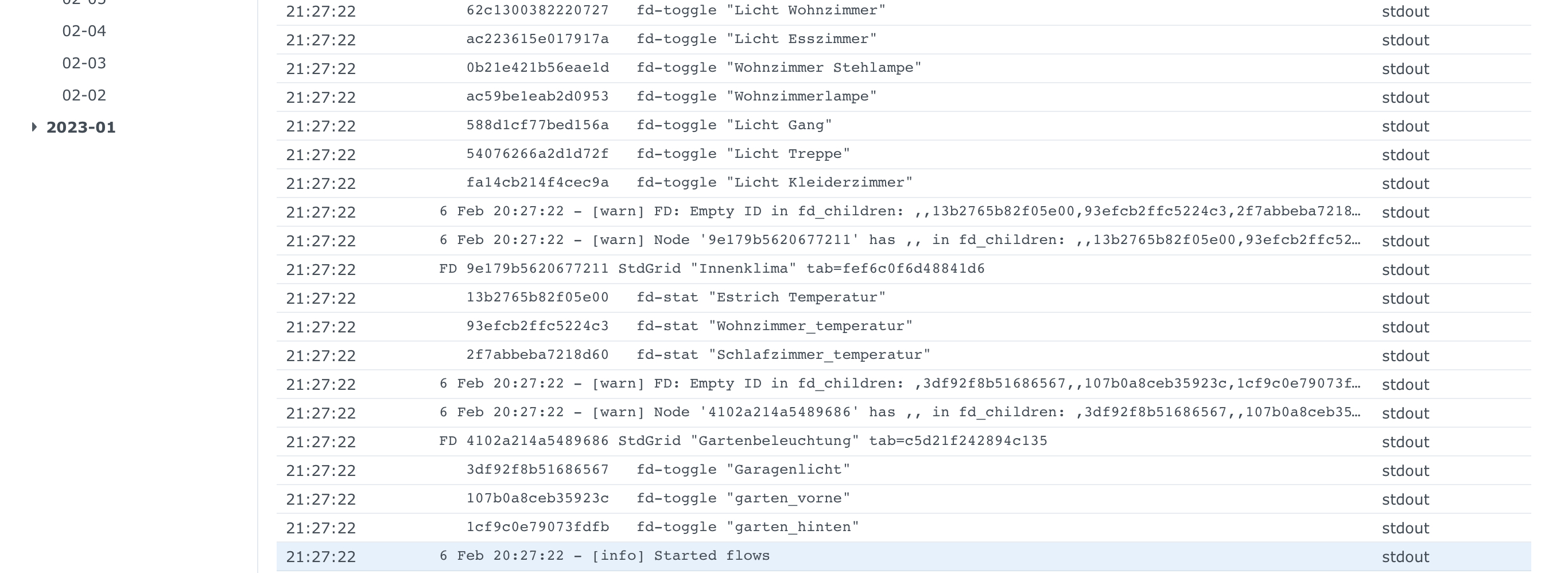Screen dimensions: 1568x573
Task: Open logs for 02-02
Action: pos(83,94)
